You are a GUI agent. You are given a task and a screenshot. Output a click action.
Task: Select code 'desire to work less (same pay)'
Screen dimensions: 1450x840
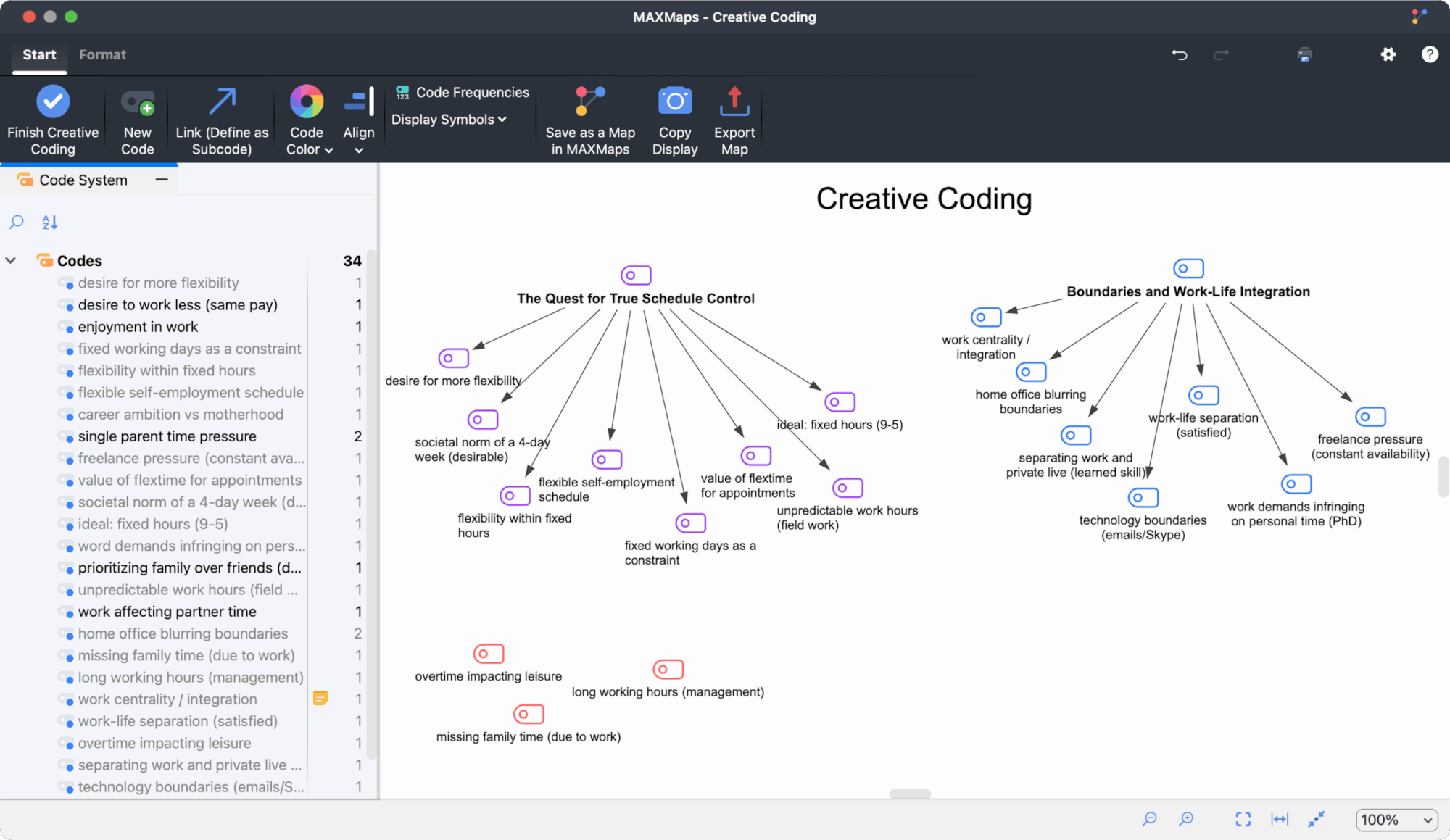click(x=178, y=305)
